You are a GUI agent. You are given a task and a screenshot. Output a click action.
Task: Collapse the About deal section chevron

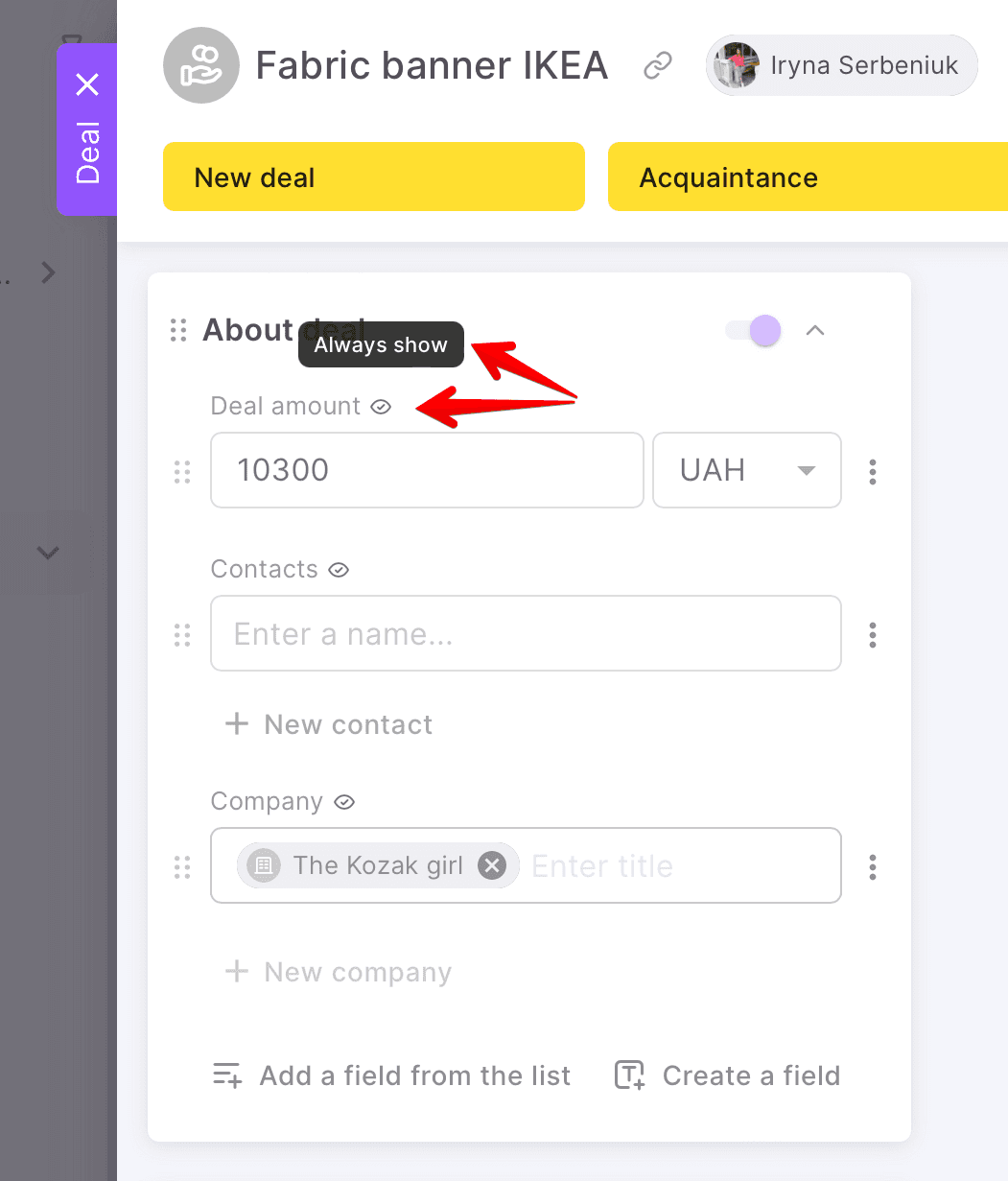(815, 331)
